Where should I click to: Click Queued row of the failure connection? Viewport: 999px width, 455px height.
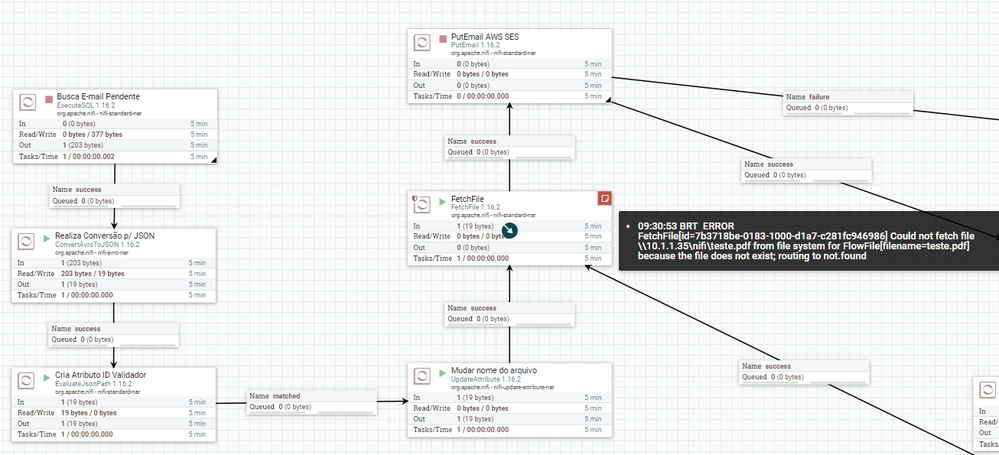848,108
